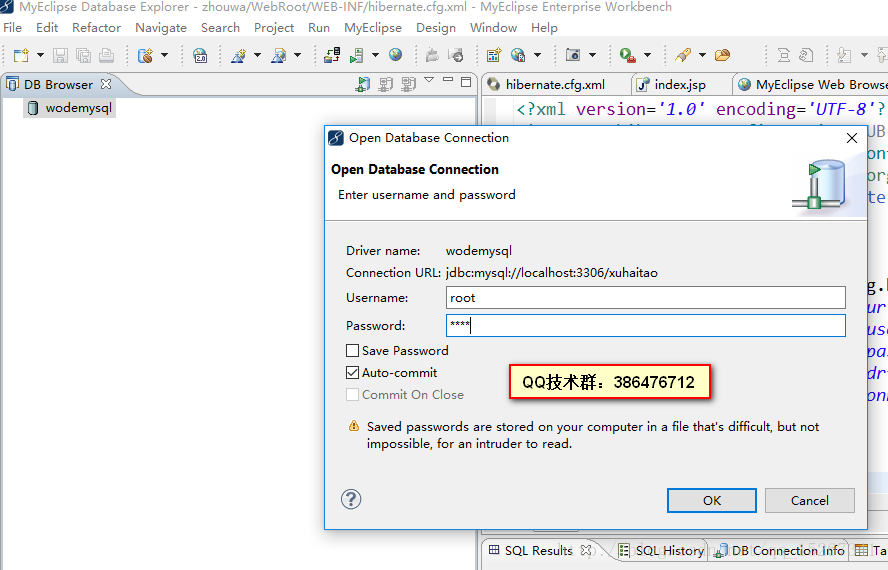Click Cancel in Open Database Connection dialog
The width and height of the screenshot is (888, 570).
(x=809, y=500)
